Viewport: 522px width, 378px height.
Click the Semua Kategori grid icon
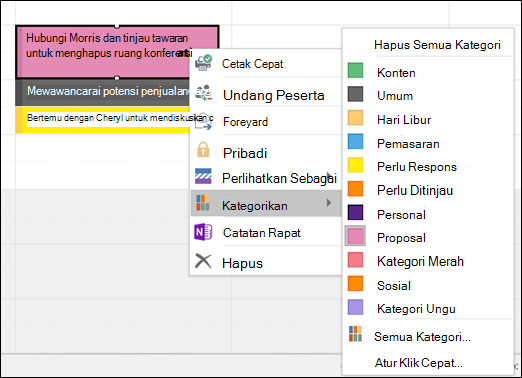[x=355, y=334]
